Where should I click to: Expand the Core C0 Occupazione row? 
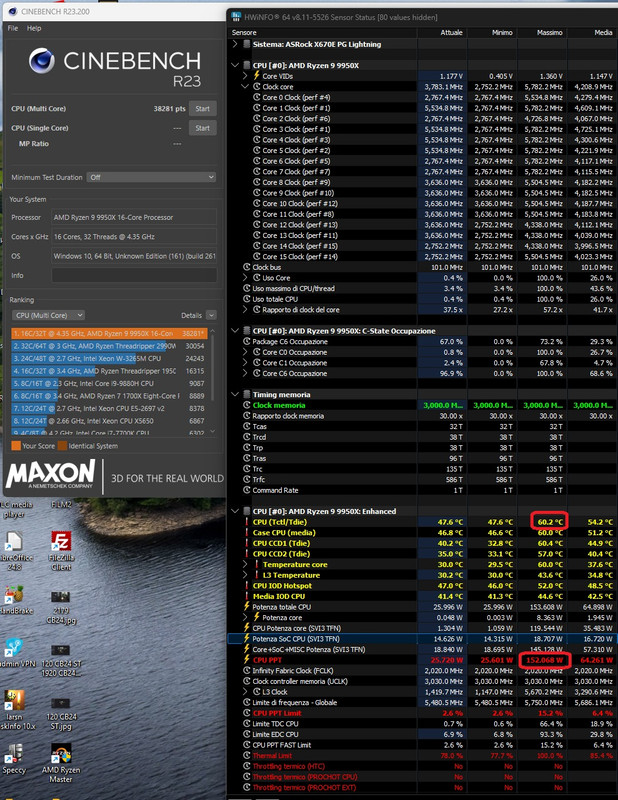pyautogui.click(x=245, y=352)
